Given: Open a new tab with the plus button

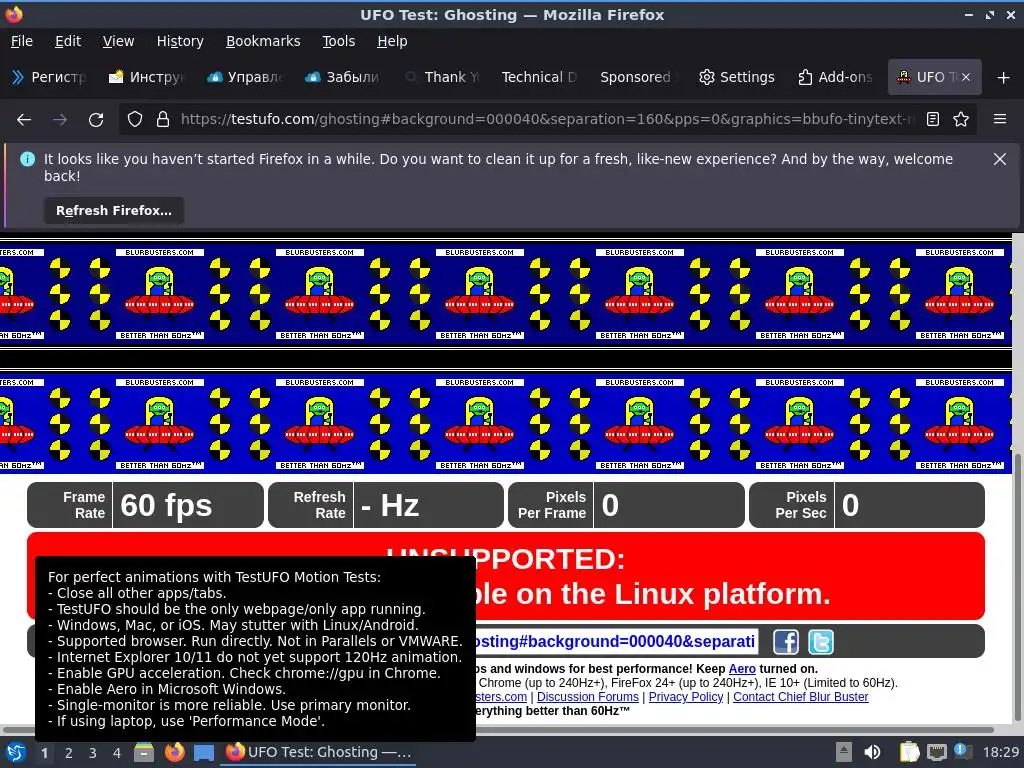Looking at the screenshot, I should pyautogui.click(x=1004, y=78).
